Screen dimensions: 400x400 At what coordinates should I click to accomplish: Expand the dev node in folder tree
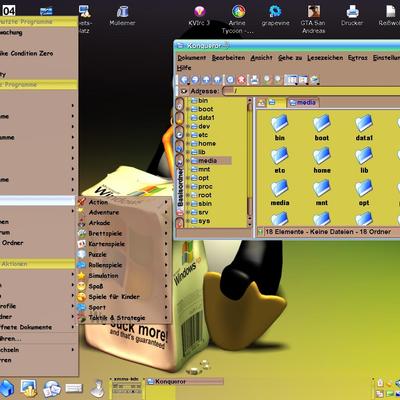[x=188, y=126]
